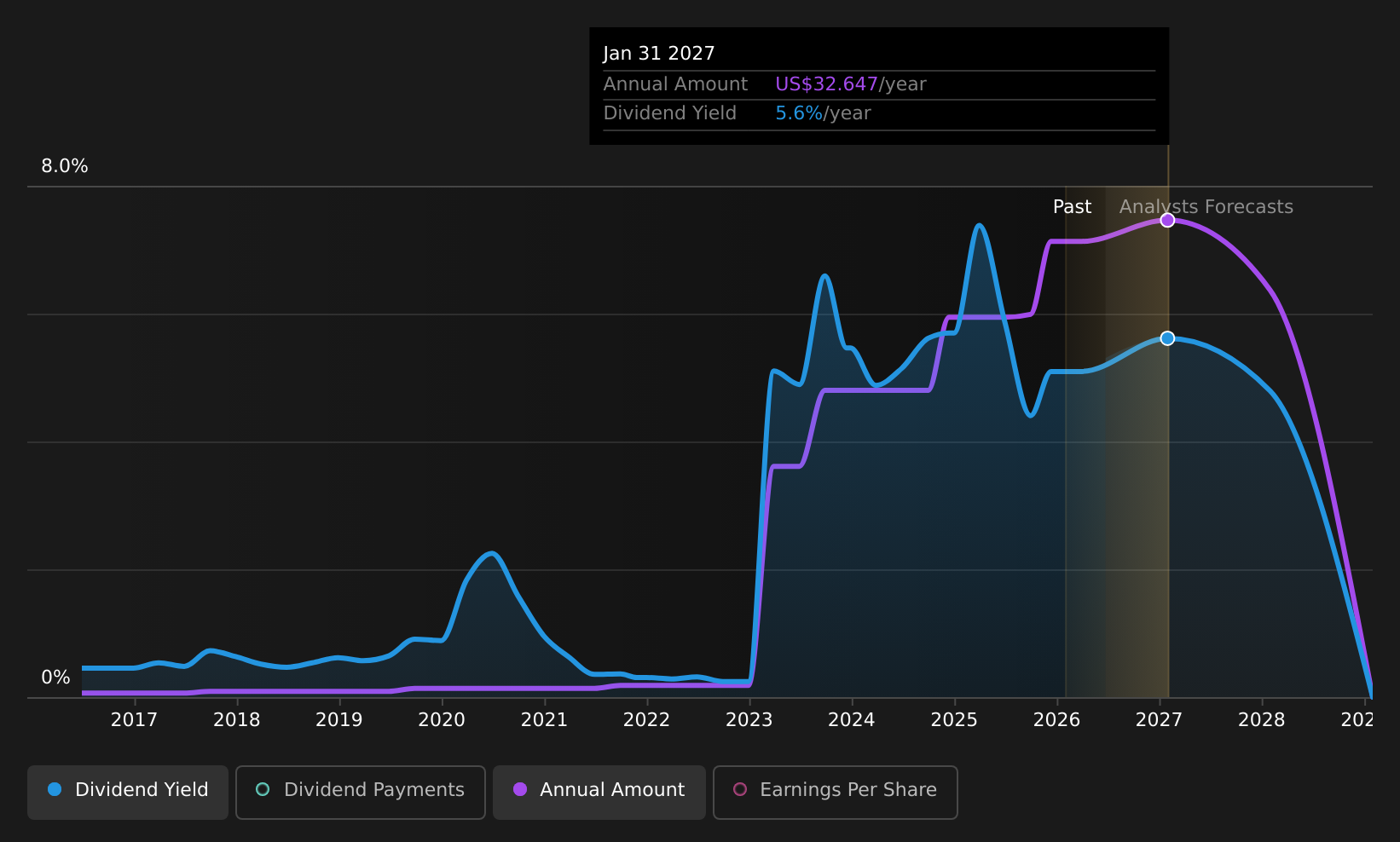Click the 2026 x-axis year label
Screen dimensions: 1400x842
click(x=1057, y=720)
